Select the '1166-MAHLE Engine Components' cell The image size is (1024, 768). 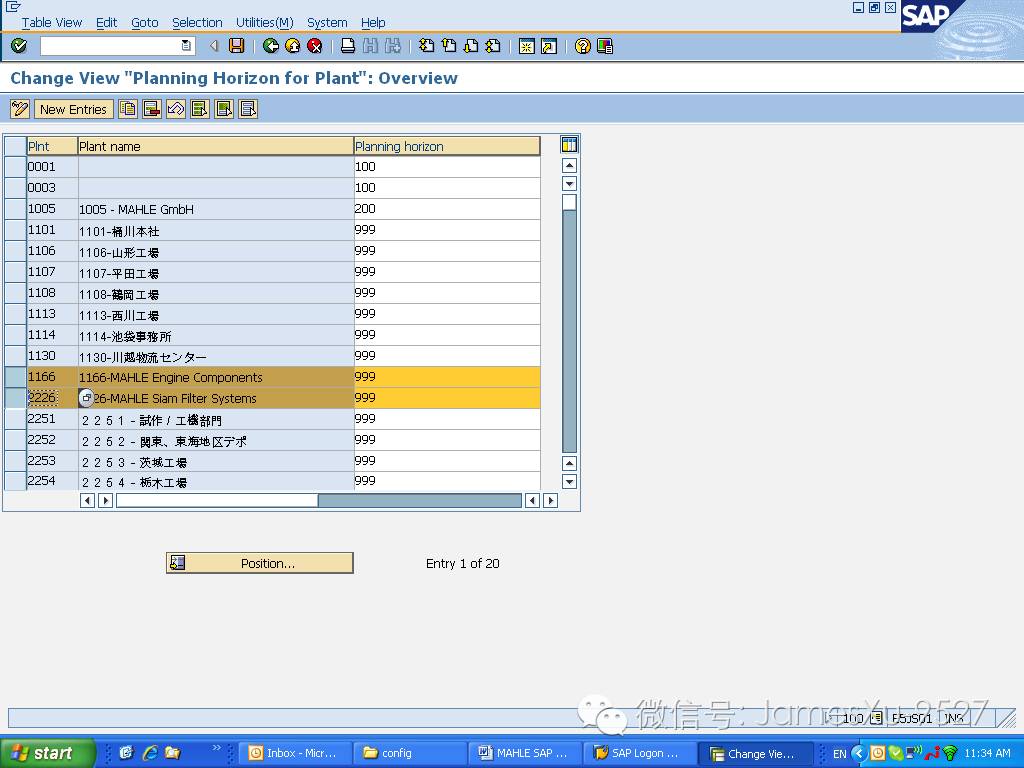(x=216, y=377)
